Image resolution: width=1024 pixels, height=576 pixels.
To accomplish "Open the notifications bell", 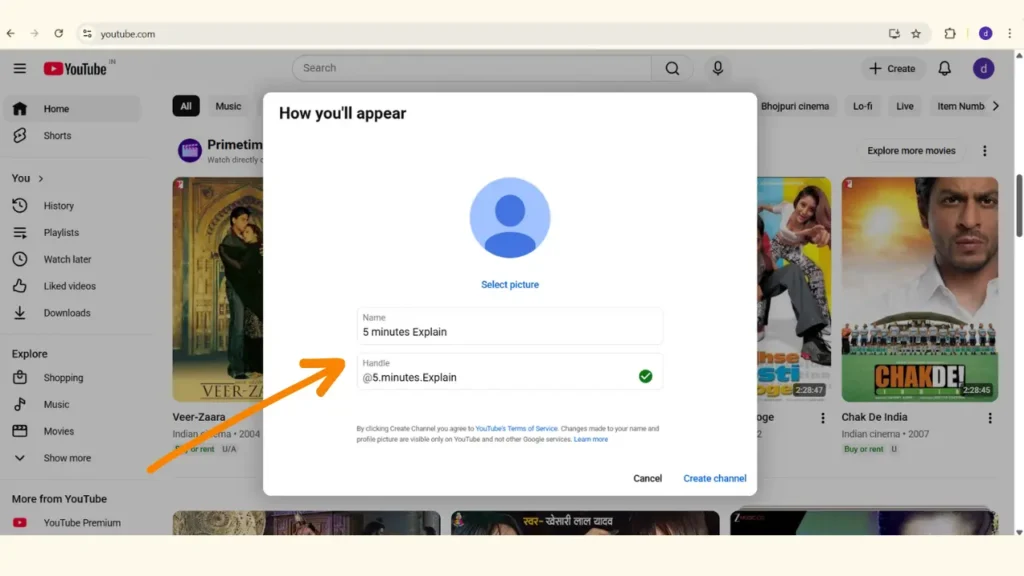I will 944,68.
